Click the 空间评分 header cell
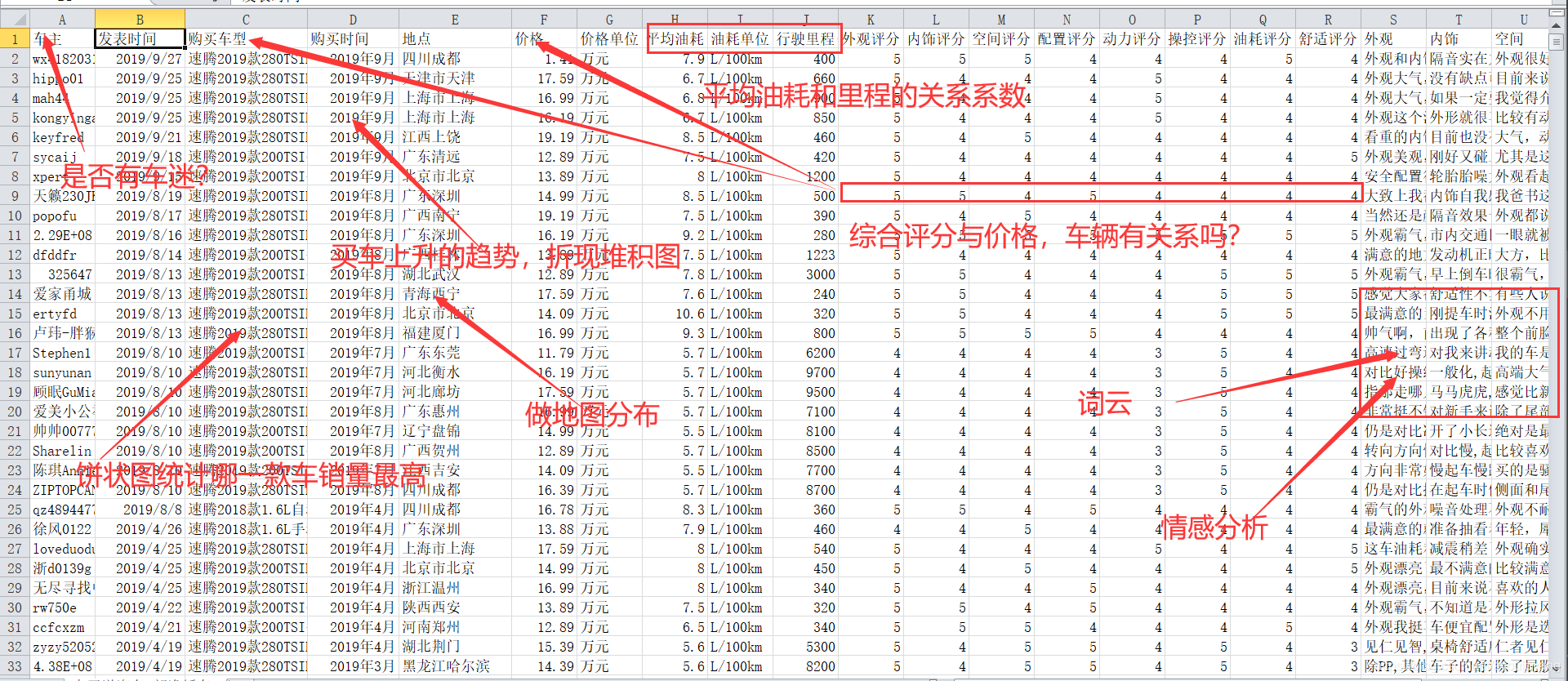 pos(1001,38)
